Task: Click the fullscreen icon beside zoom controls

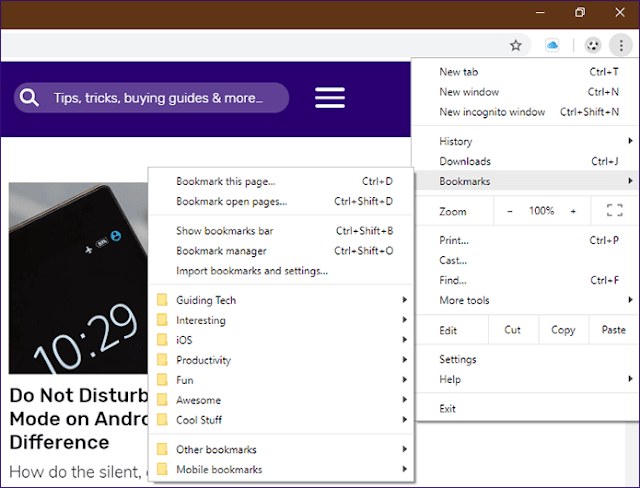Action: pos(614,211)
